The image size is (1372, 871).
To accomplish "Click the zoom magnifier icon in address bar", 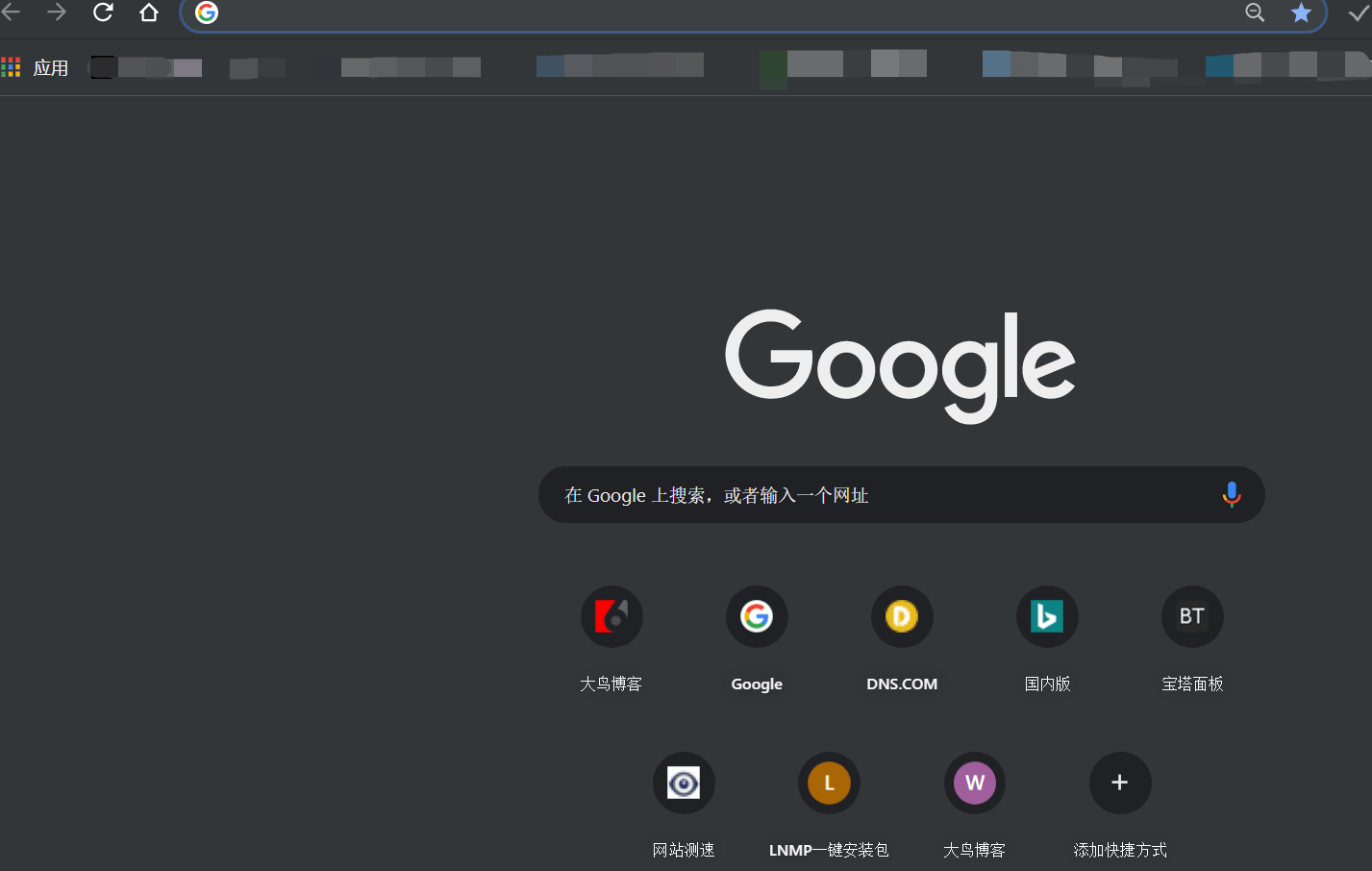I will 1255,12.
